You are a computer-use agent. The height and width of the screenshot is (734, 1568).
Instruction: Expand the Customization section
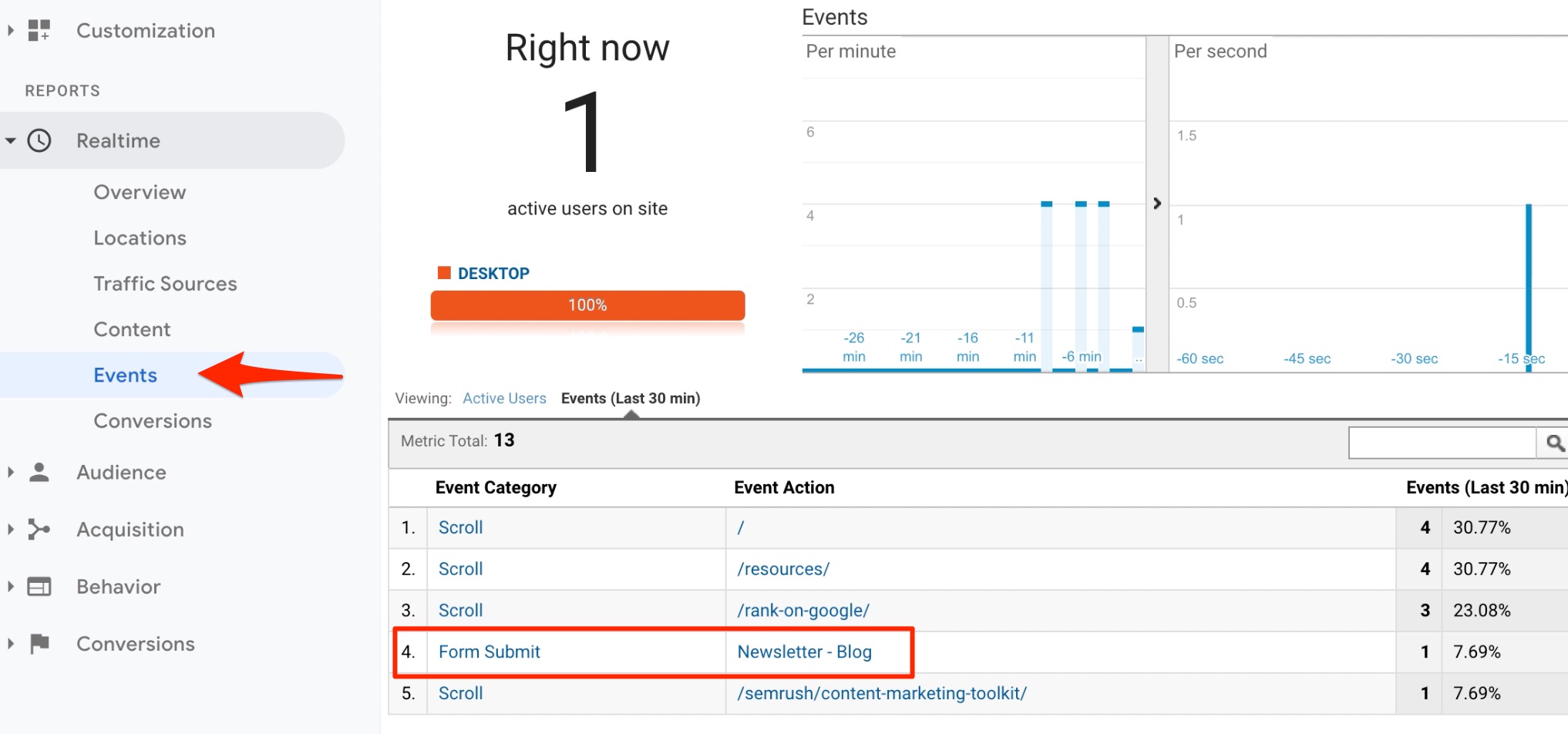(x=11, y=30)
